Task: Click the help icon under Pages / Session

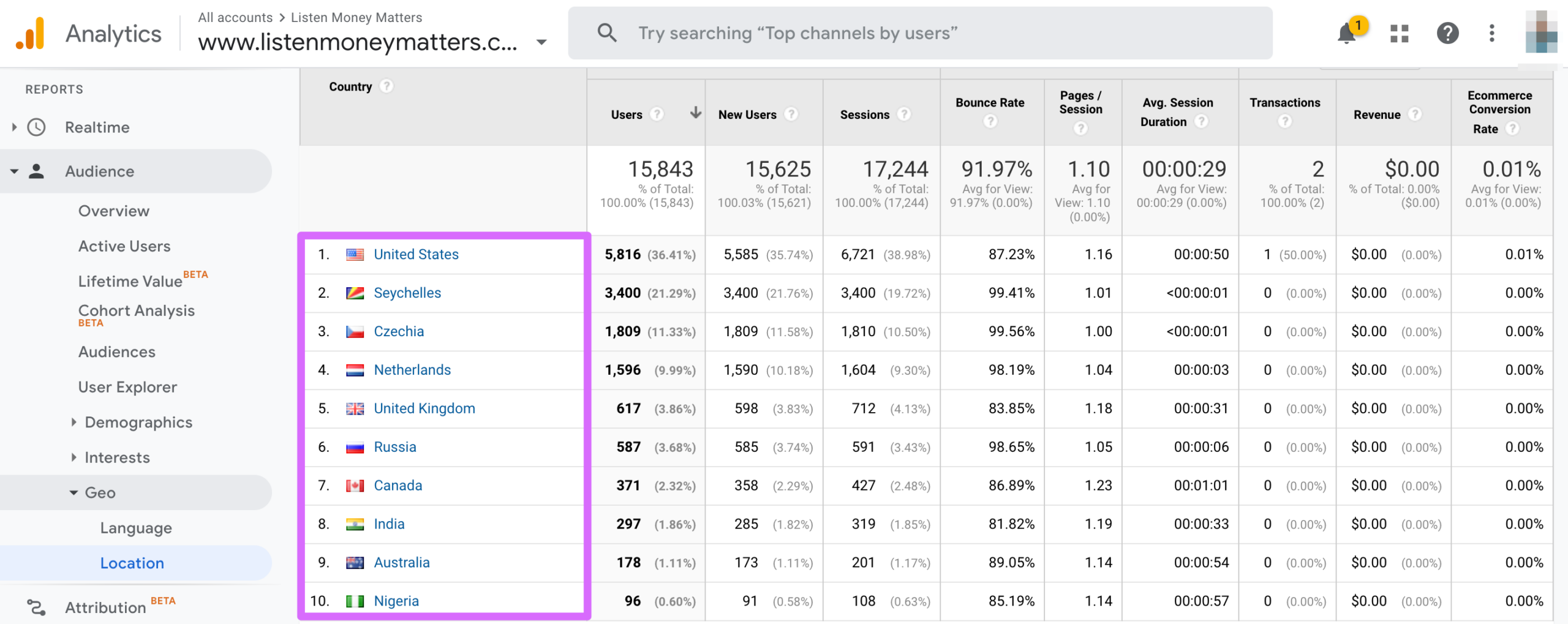Action: (1081, 129)
